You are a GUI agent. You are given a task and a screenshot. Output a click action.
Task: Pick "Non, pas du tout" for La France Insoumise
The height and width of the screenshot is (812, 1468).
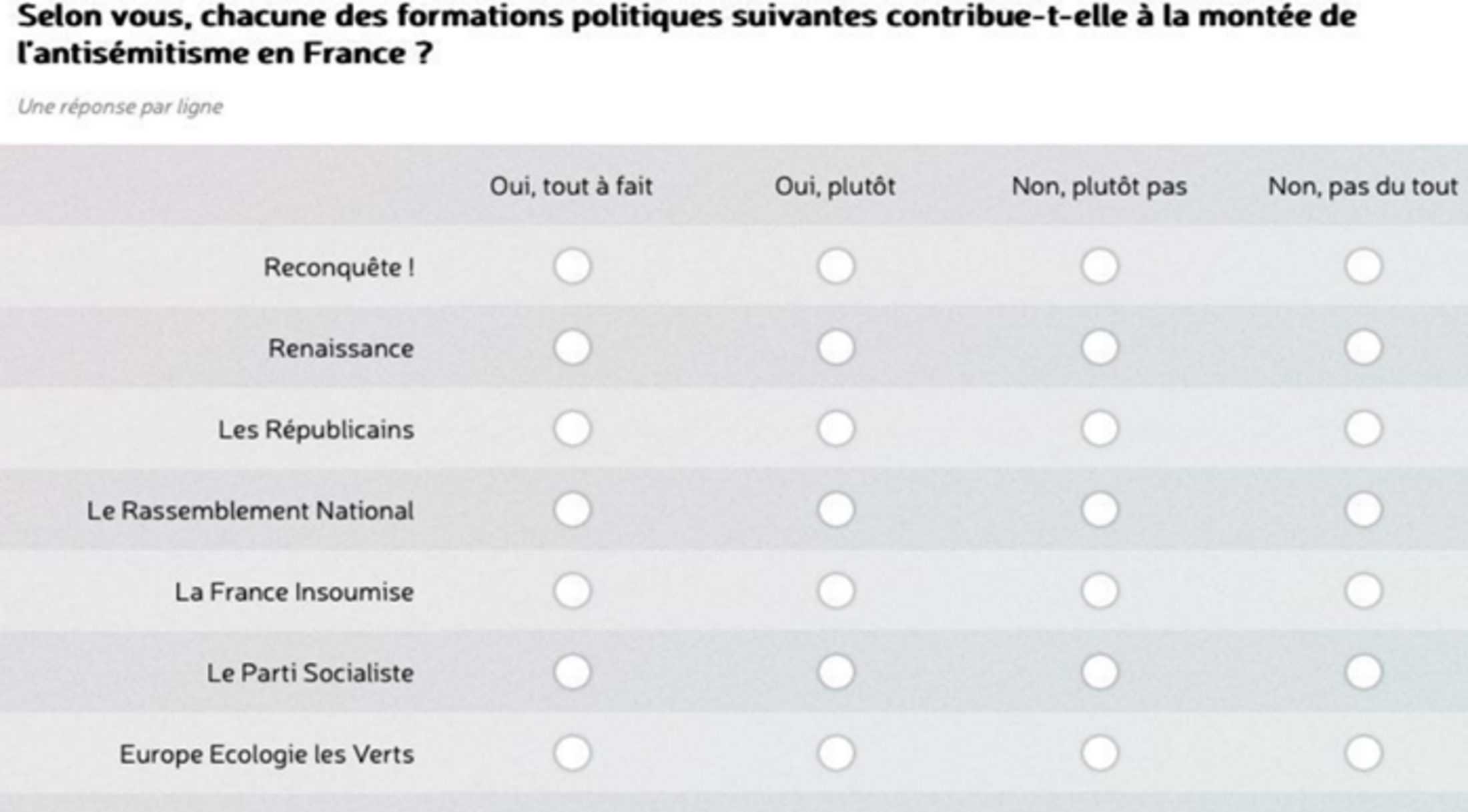pos(1363,591)
